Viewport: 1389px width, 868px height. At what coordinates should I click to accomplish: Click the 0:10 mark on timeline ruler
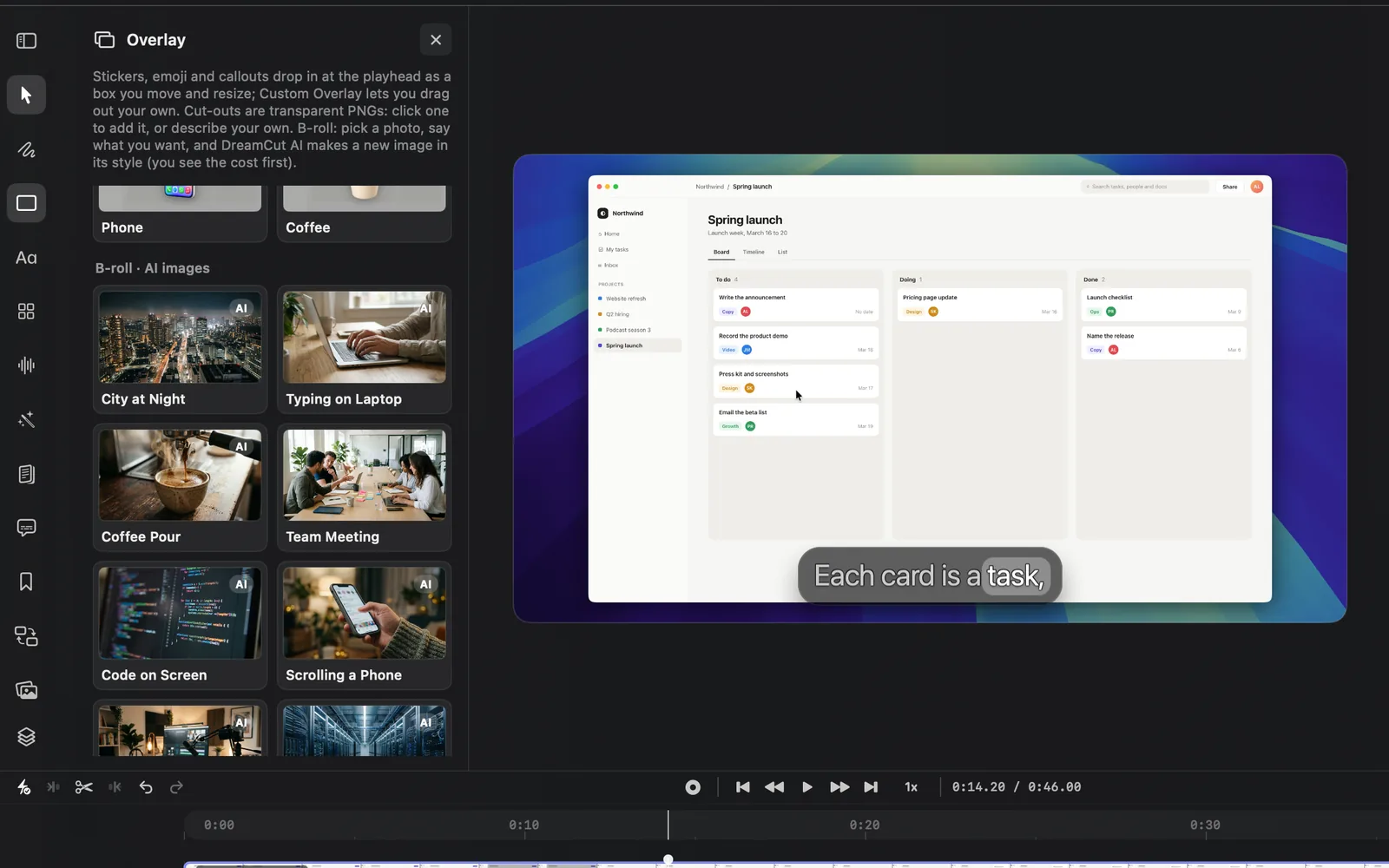tap(524, 825)
